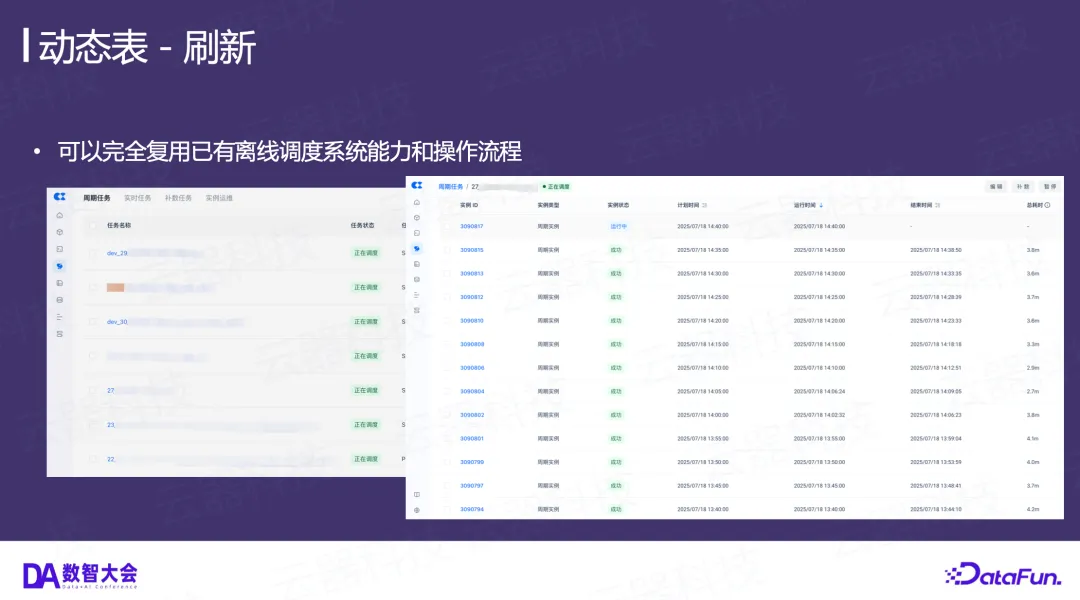Click the highlighted blue sidebar icon in left panel
The height and width of the screenshot is (600, 1080).
60,266
